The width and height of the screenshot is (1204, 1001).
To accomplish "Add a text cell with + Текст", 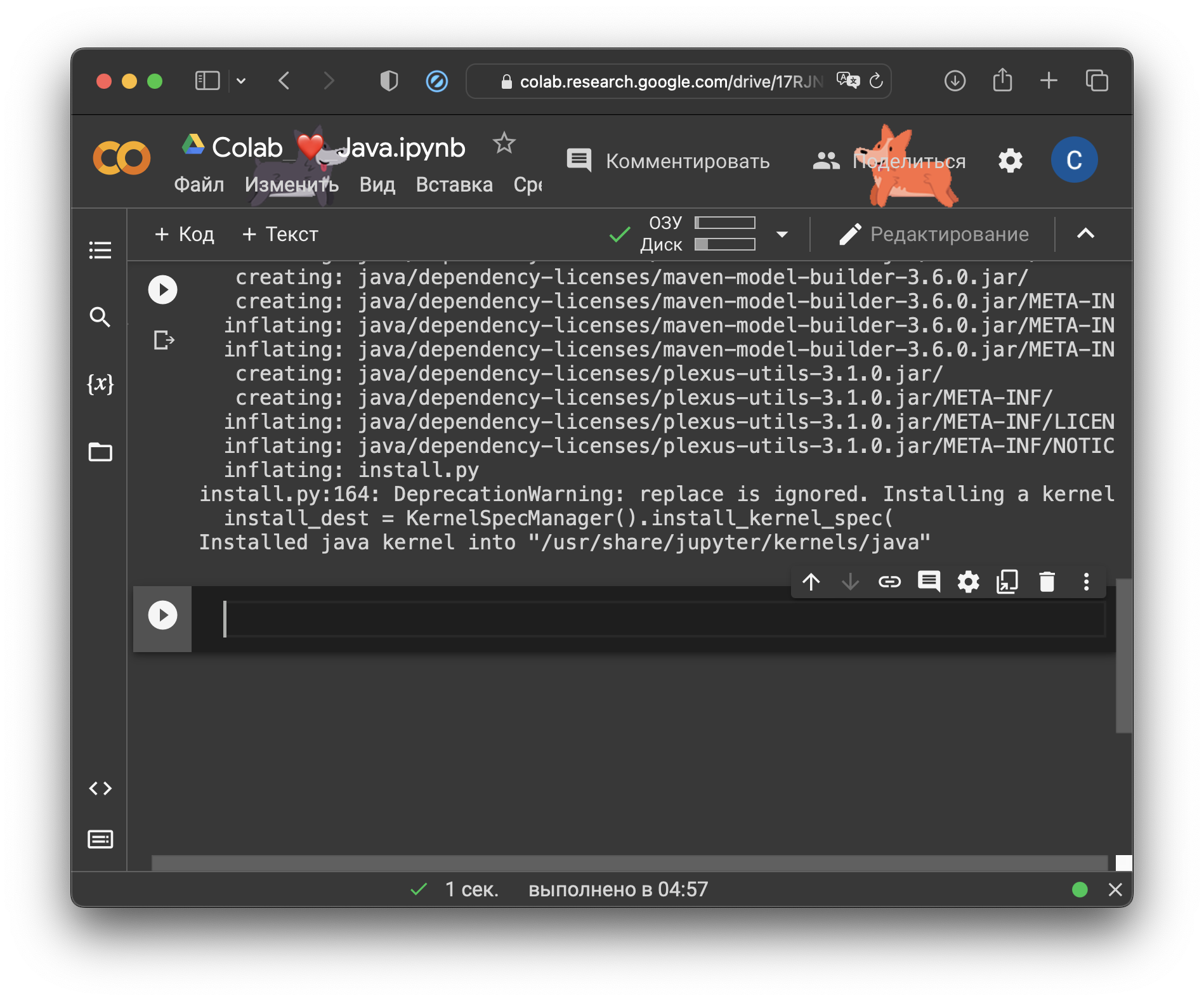I will (x=280, y=234).
